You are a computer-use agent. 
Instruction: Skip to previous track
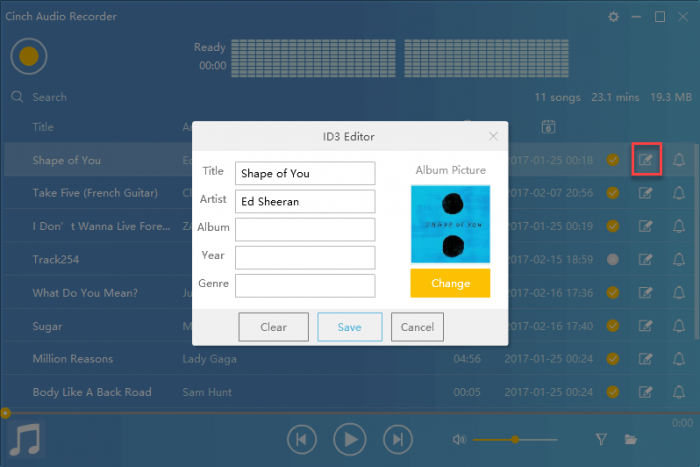(302, 440)
